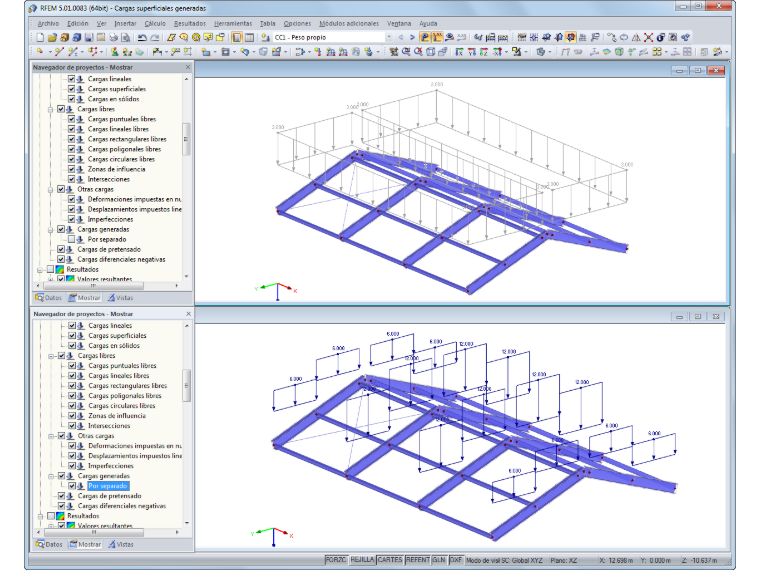
Task: Click the New document icon in the toolbar
Action: click(x=41, y=37)
